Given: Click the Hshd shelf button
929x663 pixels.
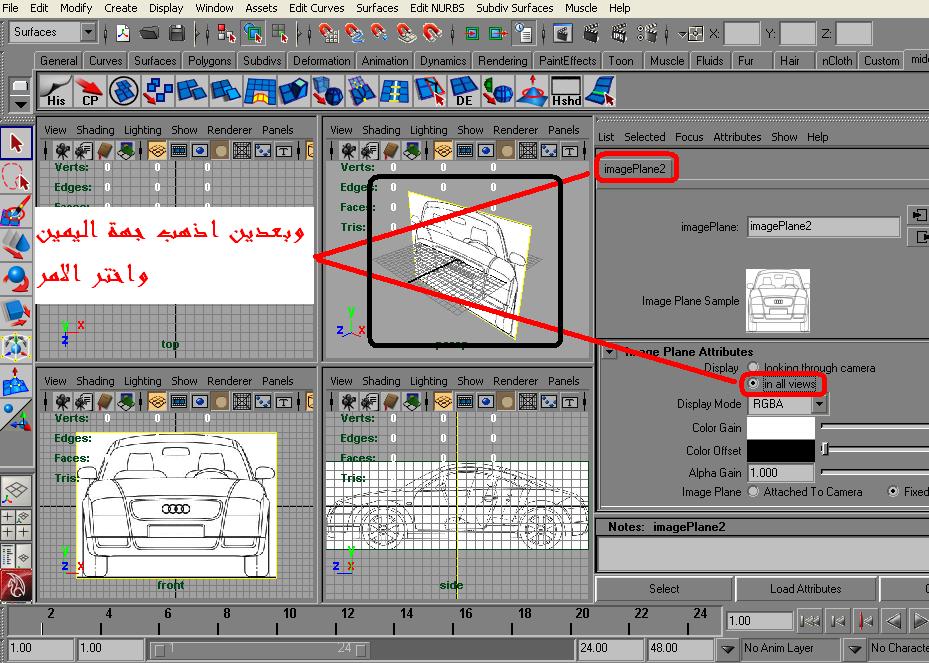Looking at the screenshot, I should tap(566, 91).
